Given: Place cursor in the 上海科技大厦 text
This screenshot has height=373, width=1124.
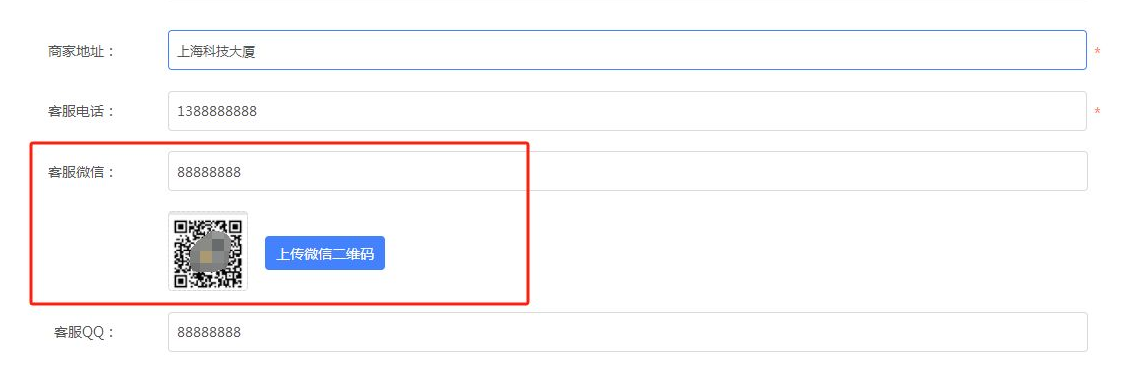Looking at the screenshot, I should (x=216, y=51).
